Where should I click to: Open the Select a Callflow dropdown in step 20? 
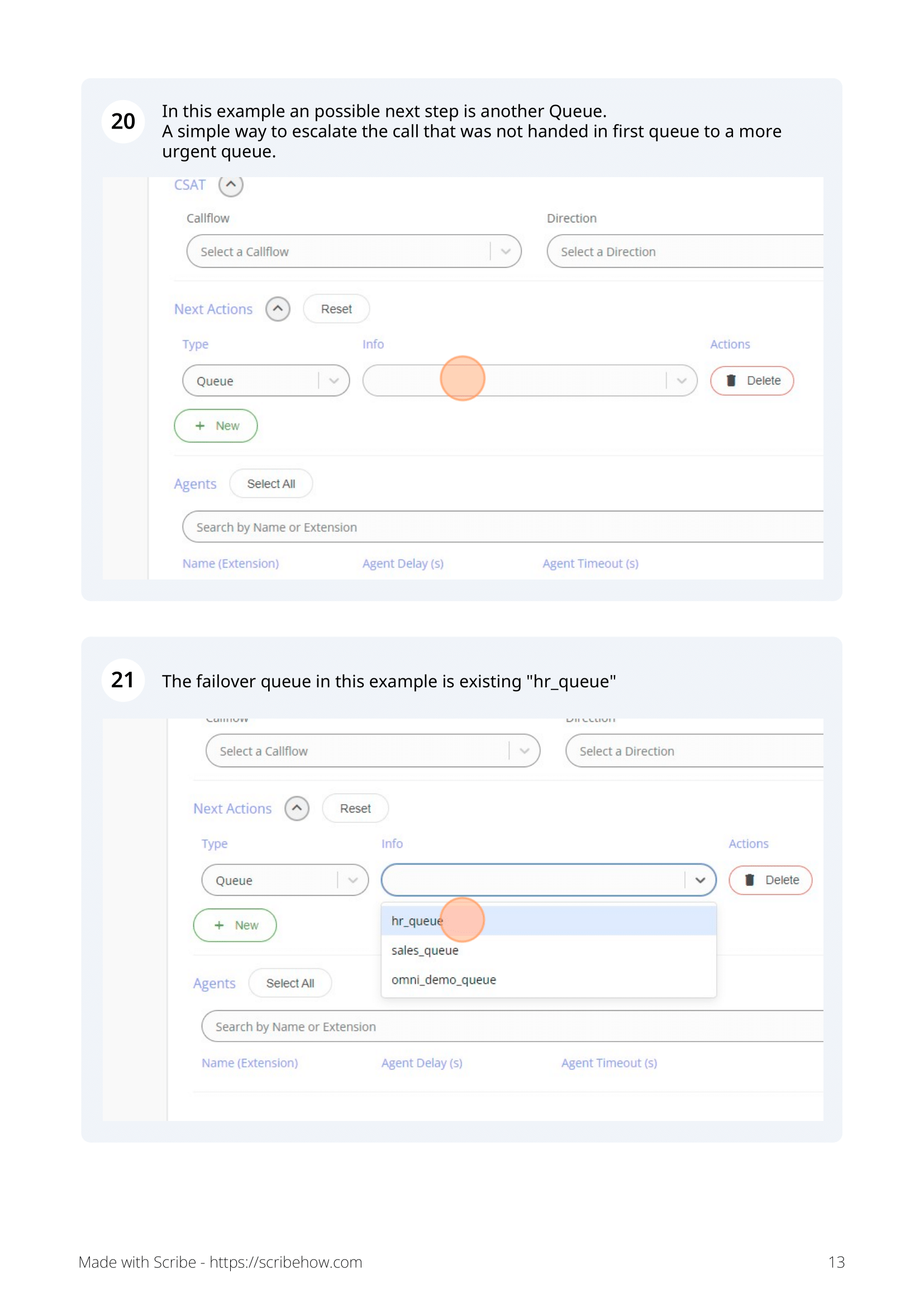tap(354, 251)
